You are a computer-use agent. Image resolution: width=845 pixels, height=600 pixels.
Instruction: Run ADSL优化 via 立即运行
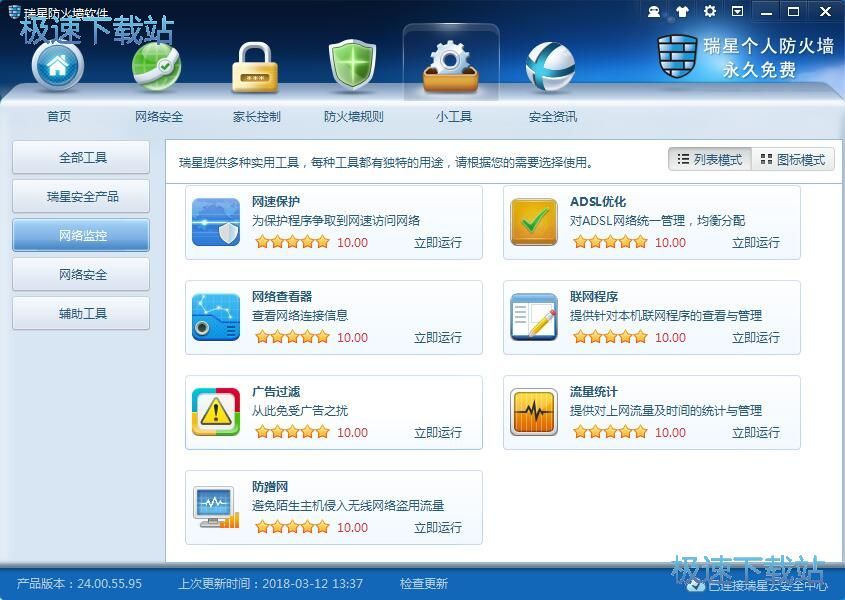(756, 243)
